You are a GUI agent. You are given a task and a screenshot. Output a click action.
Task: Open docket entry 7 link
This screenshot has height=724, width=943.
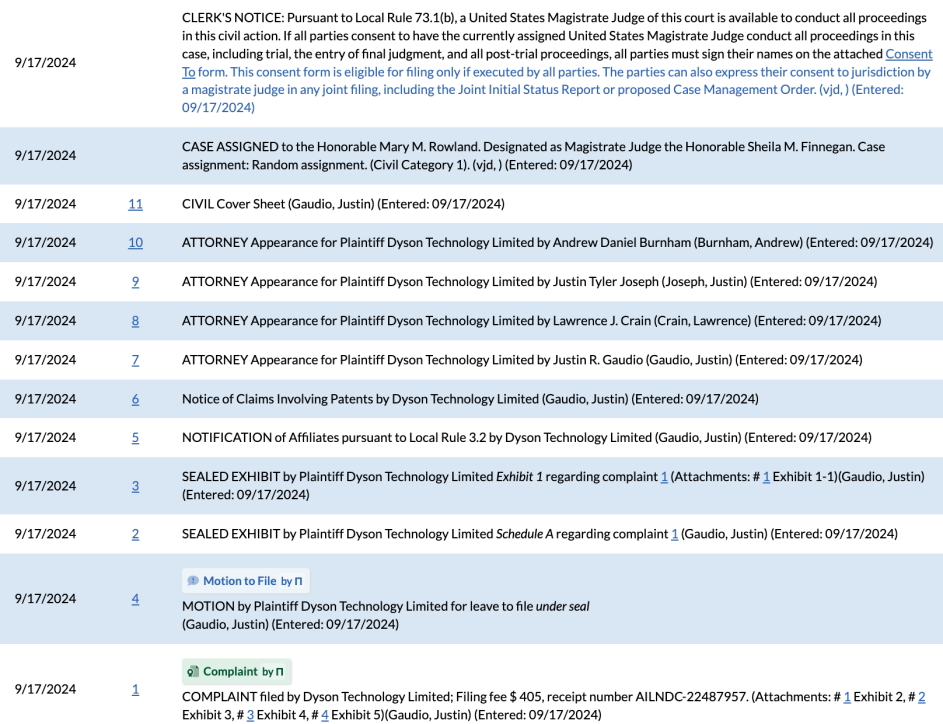(135, 360)
